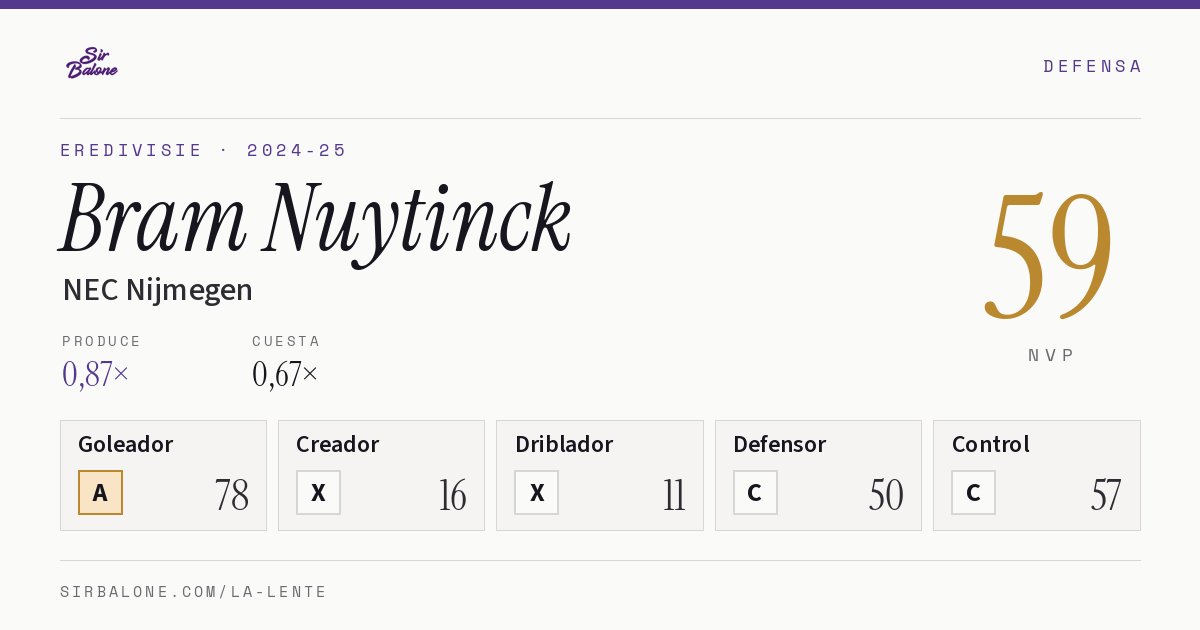Select the Creador grade X badge

(318, 492)
